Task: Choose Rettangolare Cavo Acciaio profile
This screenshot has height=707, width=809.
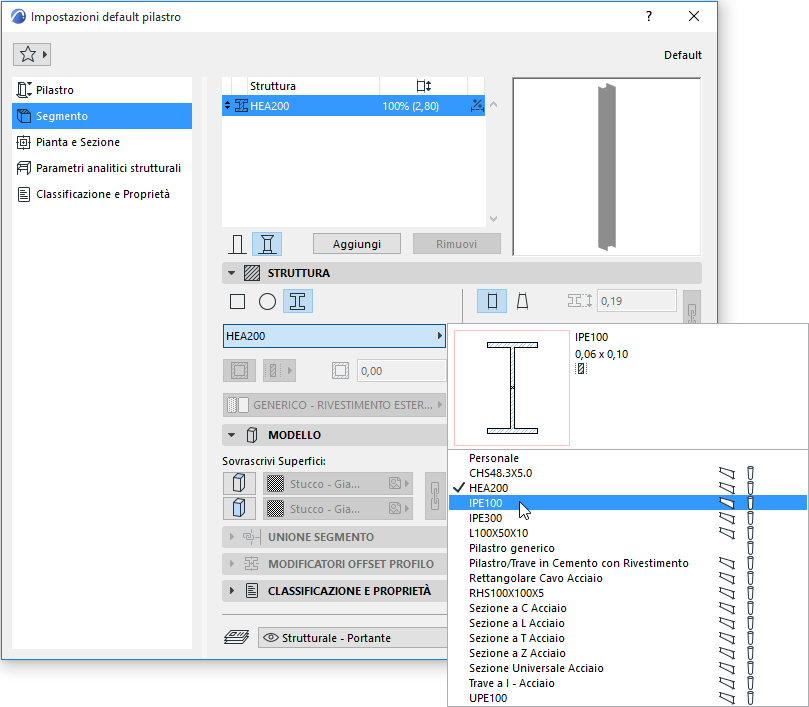Action: [627, 577]
